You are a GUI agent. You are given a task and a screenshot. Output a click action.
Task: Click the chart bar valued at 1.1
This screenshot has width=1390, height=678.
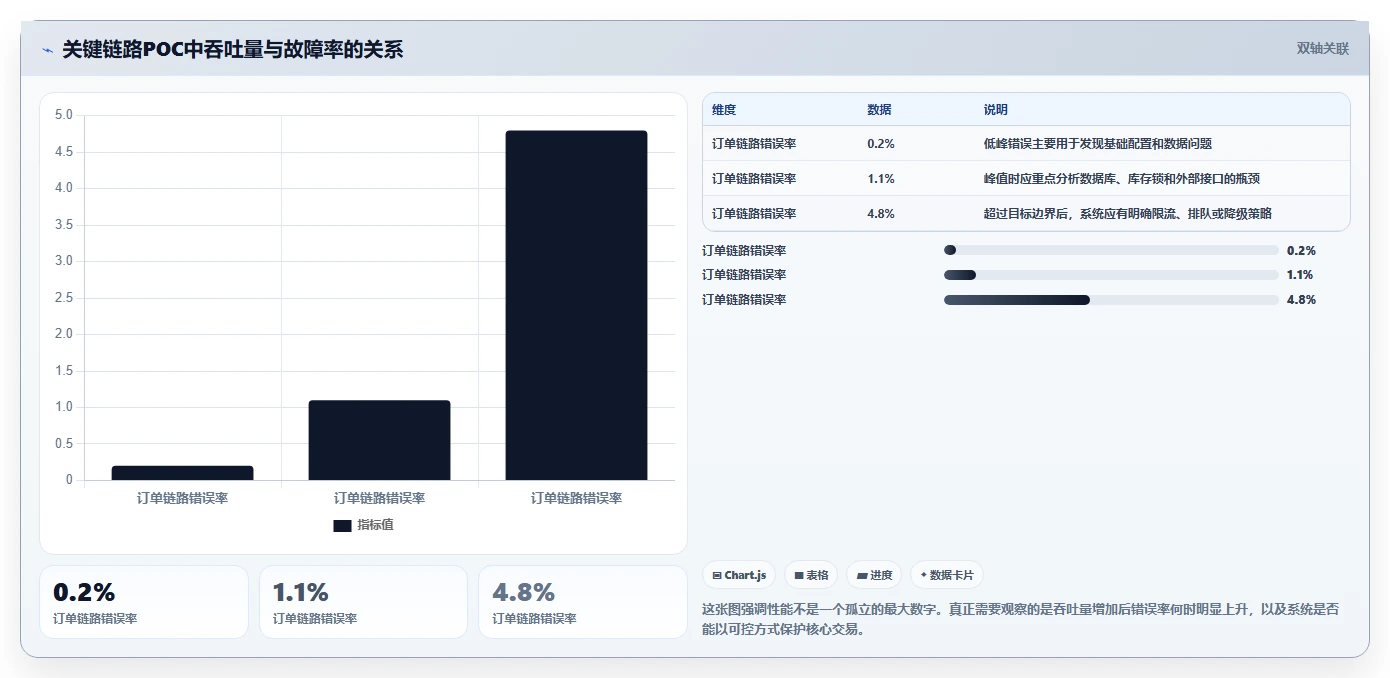pyautogui.click(x=379, y=440)
